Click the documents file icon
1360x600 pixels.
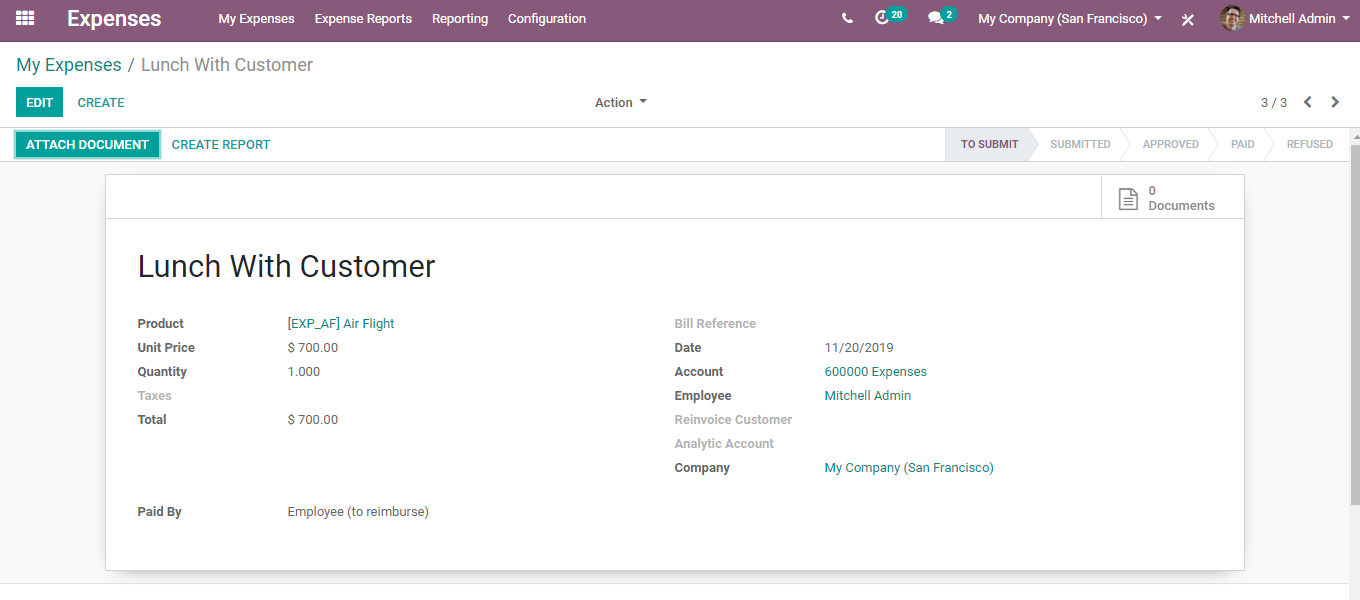[x=1128, y=198]
